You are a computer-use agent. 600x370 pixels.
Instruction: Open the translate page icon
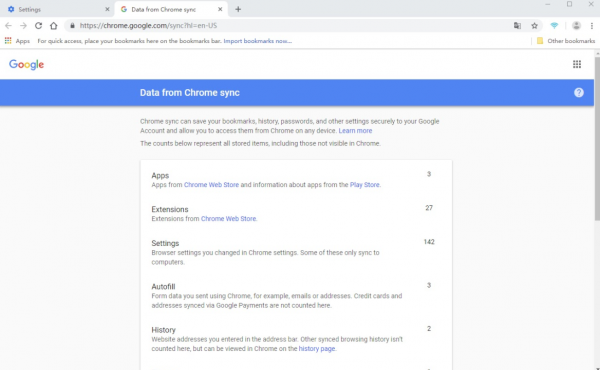pyautogui.click(x=517, y=26)
